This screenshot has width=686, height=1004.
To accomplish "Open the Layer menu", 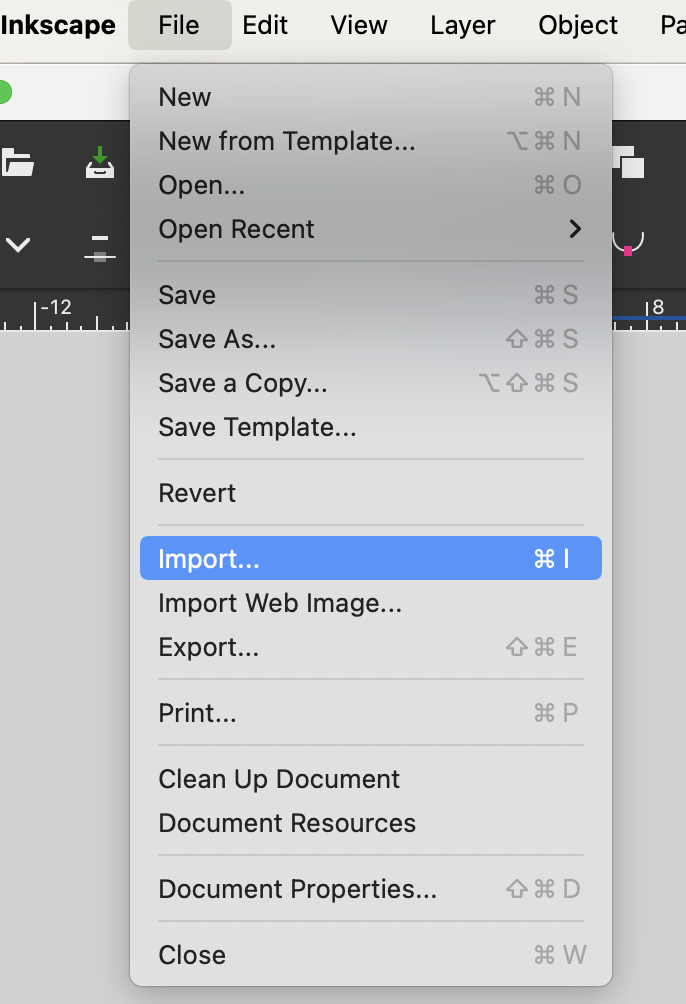I will 462,26.
